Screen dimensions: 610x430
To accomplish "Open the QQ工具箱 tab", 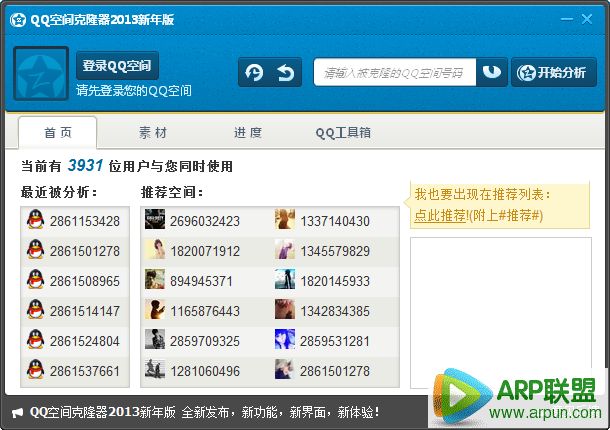I will [343, 133].
